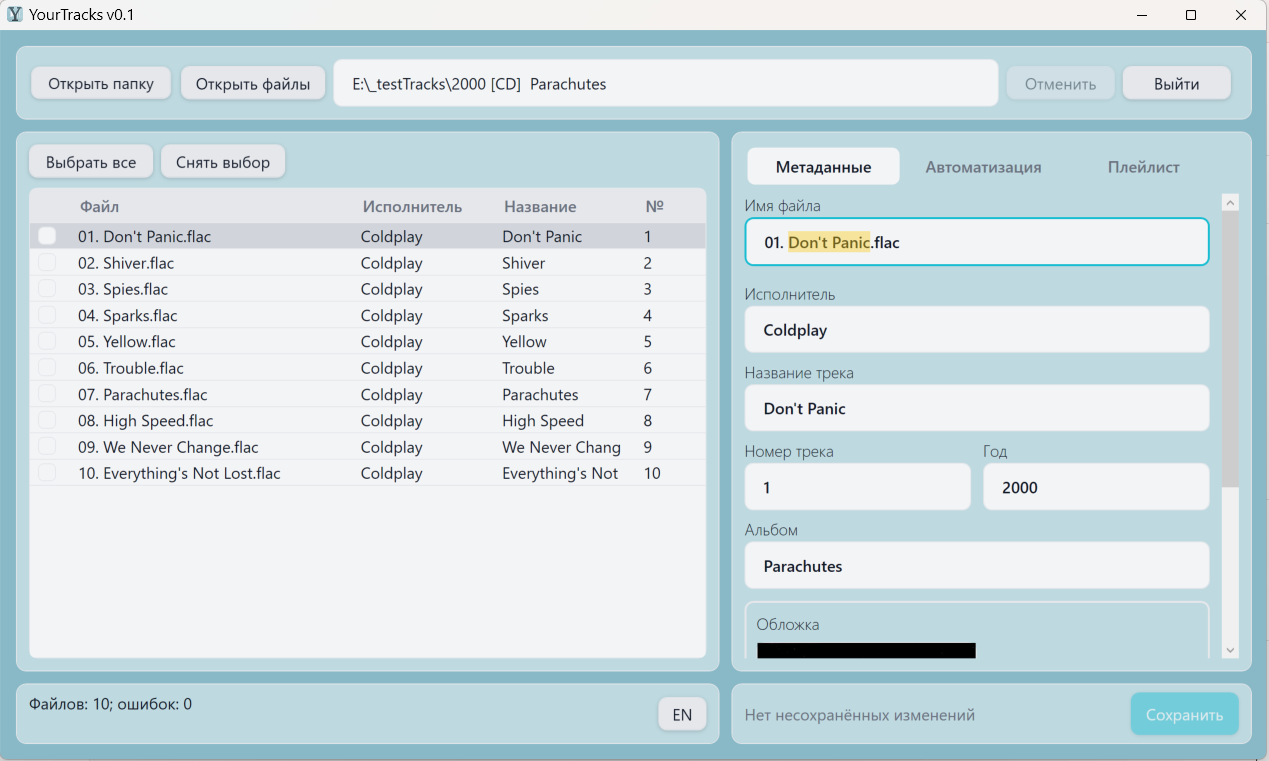Close the YourTracks window
Viewport: 1269px width, 761px height.
tap(1241, 15)
